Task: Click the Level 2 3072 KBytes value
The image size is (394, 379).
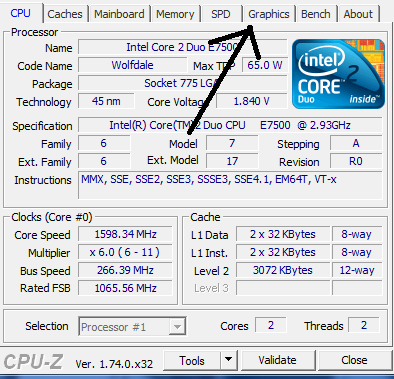Action: [283, 270]
